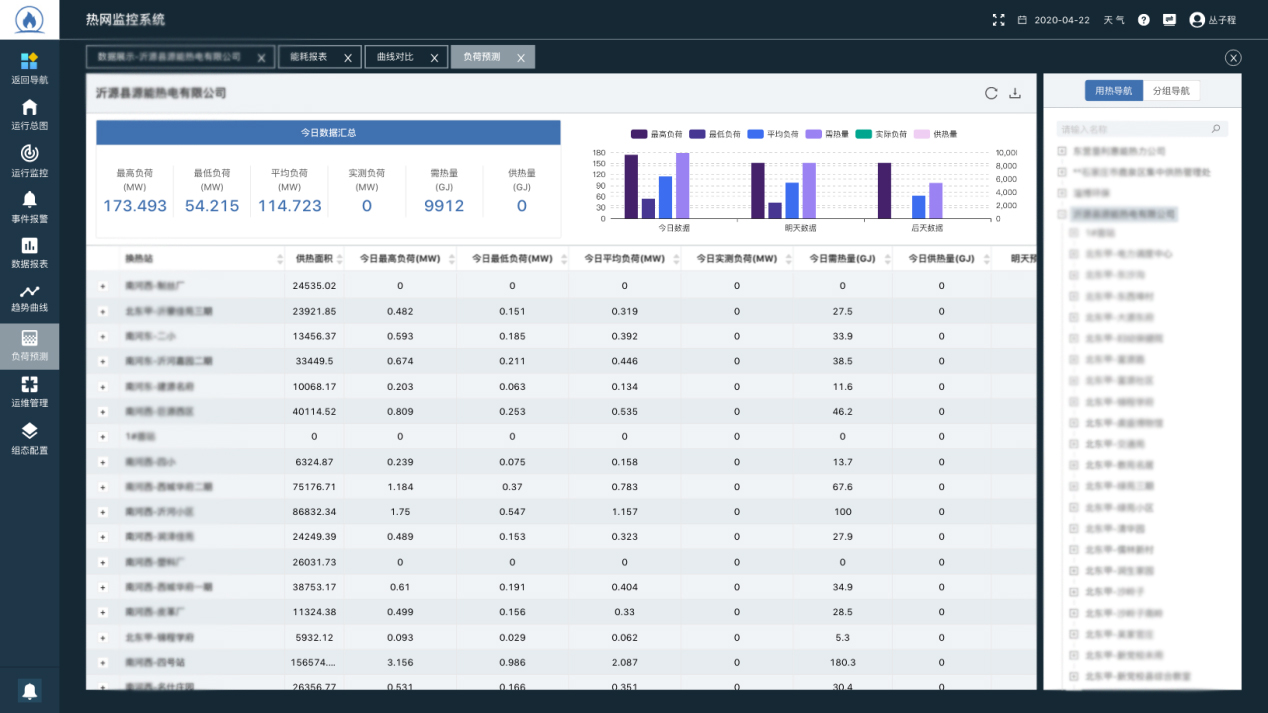The image size is (1268, 713).
Task: Go to 运维管理 in the sidebar
Action: (x=29, y=391)
